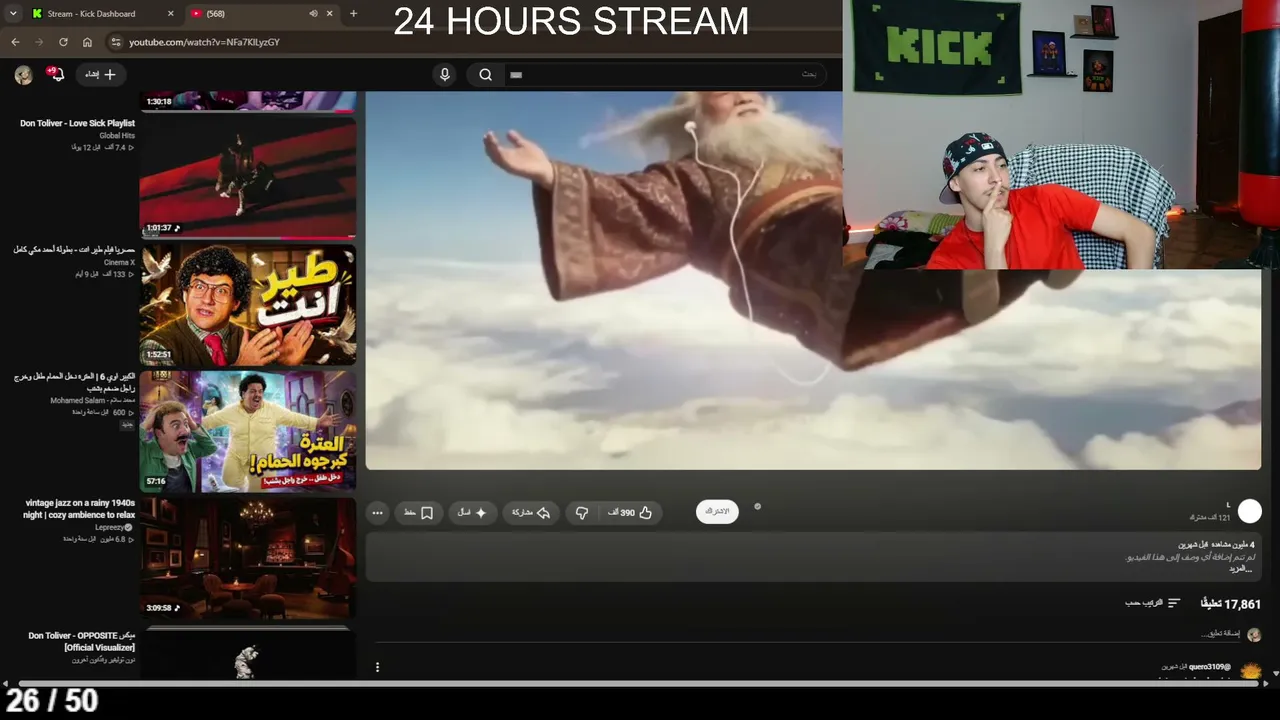The width and height of the screenshot is (1280, 720).
Task: Go to the browser home page
Action: pyautogui.click(x=87, y=42)
